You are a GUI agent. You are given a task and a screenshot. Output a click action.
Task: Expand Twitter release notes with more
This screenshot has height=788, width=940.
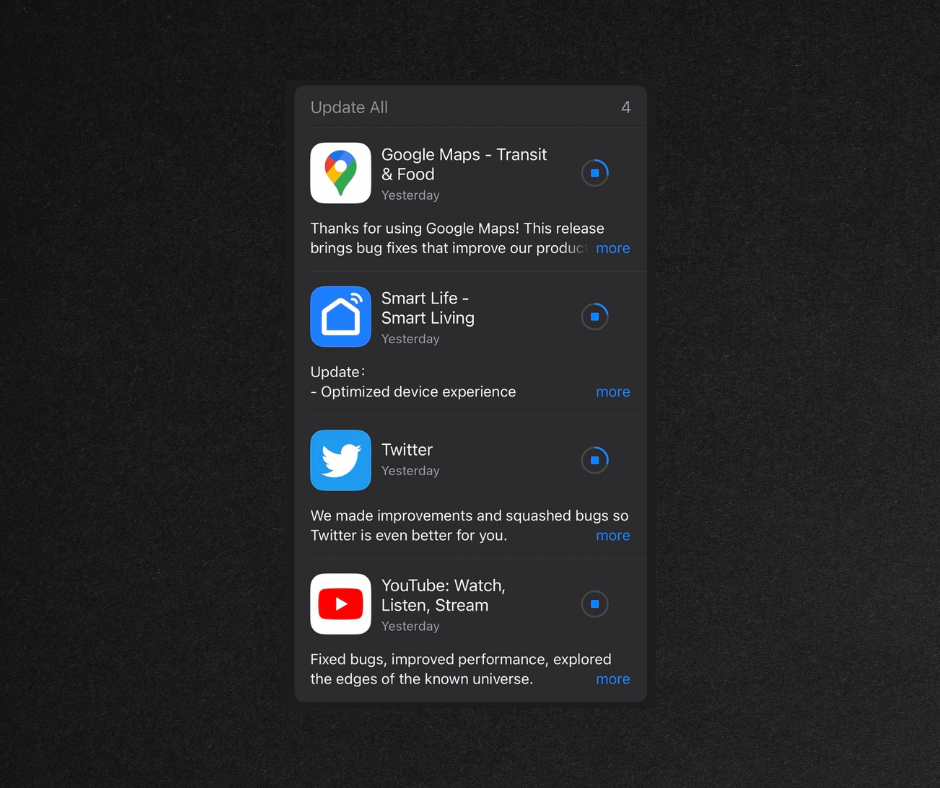(613, 536)
